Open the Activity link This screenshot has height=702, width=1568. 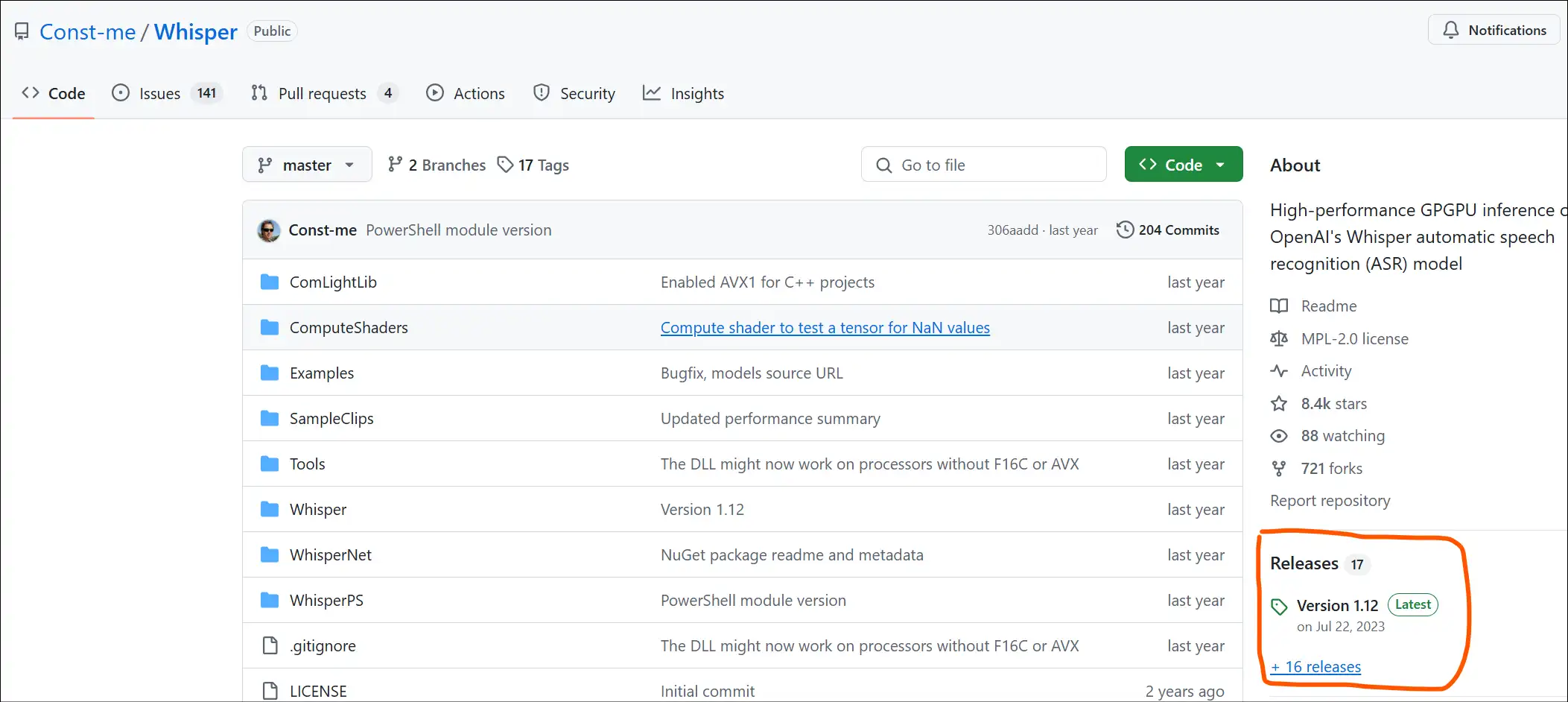click(x=1326, y=371)
